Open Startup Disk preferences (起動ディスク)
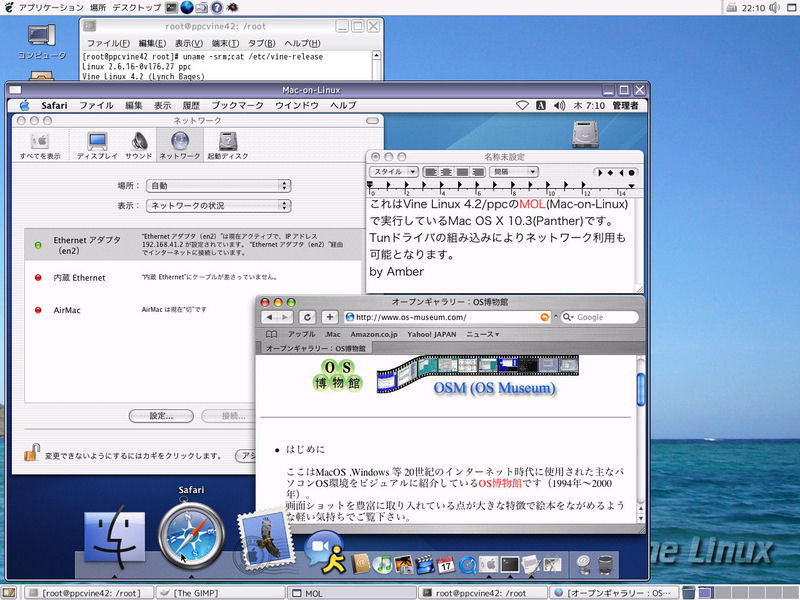The image size is (800, 600). click(228, 145)
